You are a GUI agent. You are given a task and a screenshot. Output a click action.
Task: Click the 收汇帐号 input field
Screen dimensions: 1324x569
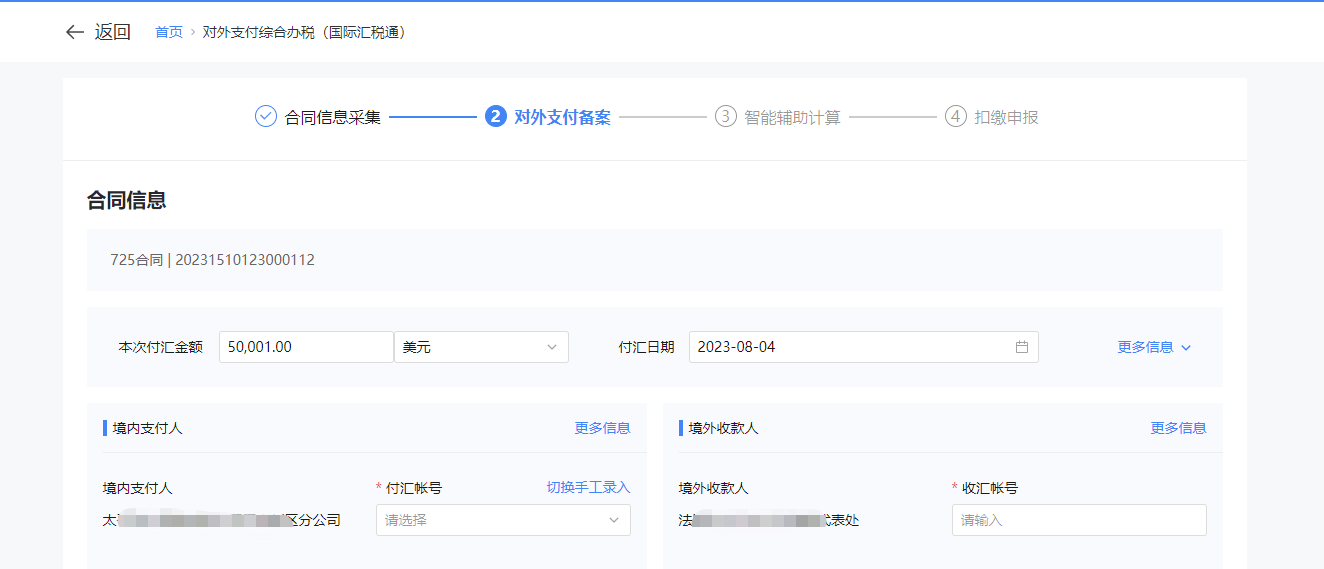[x=1078, y=520]
